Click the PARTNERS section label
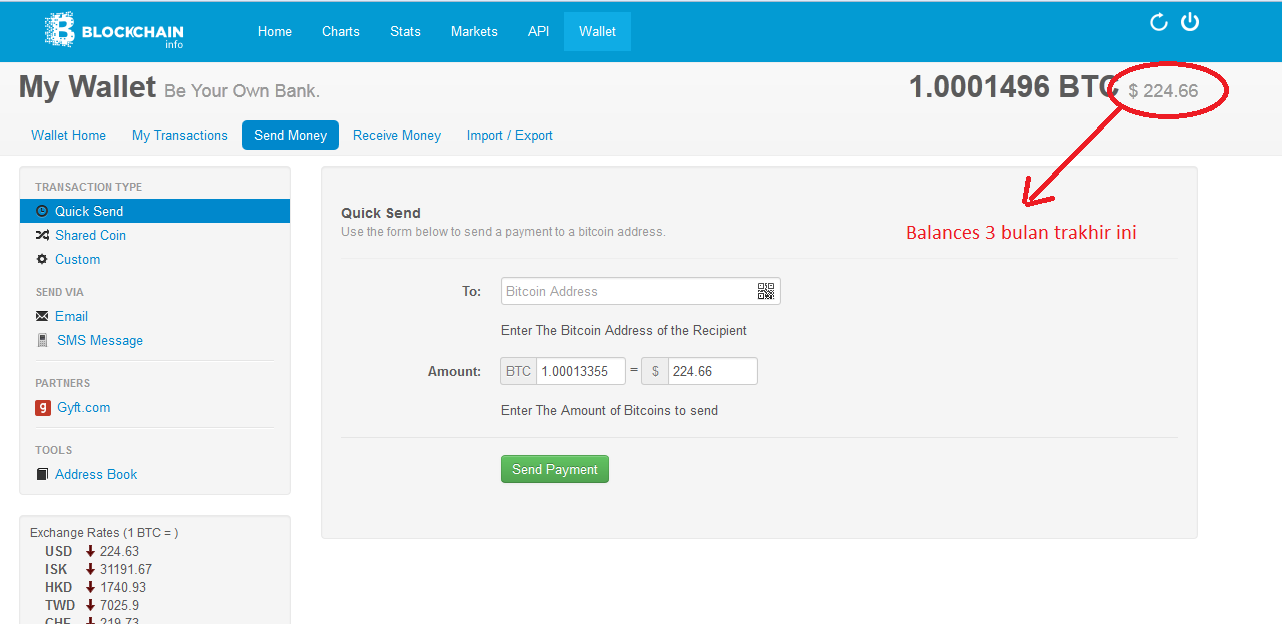The image size is (1282, 624). 62,383
